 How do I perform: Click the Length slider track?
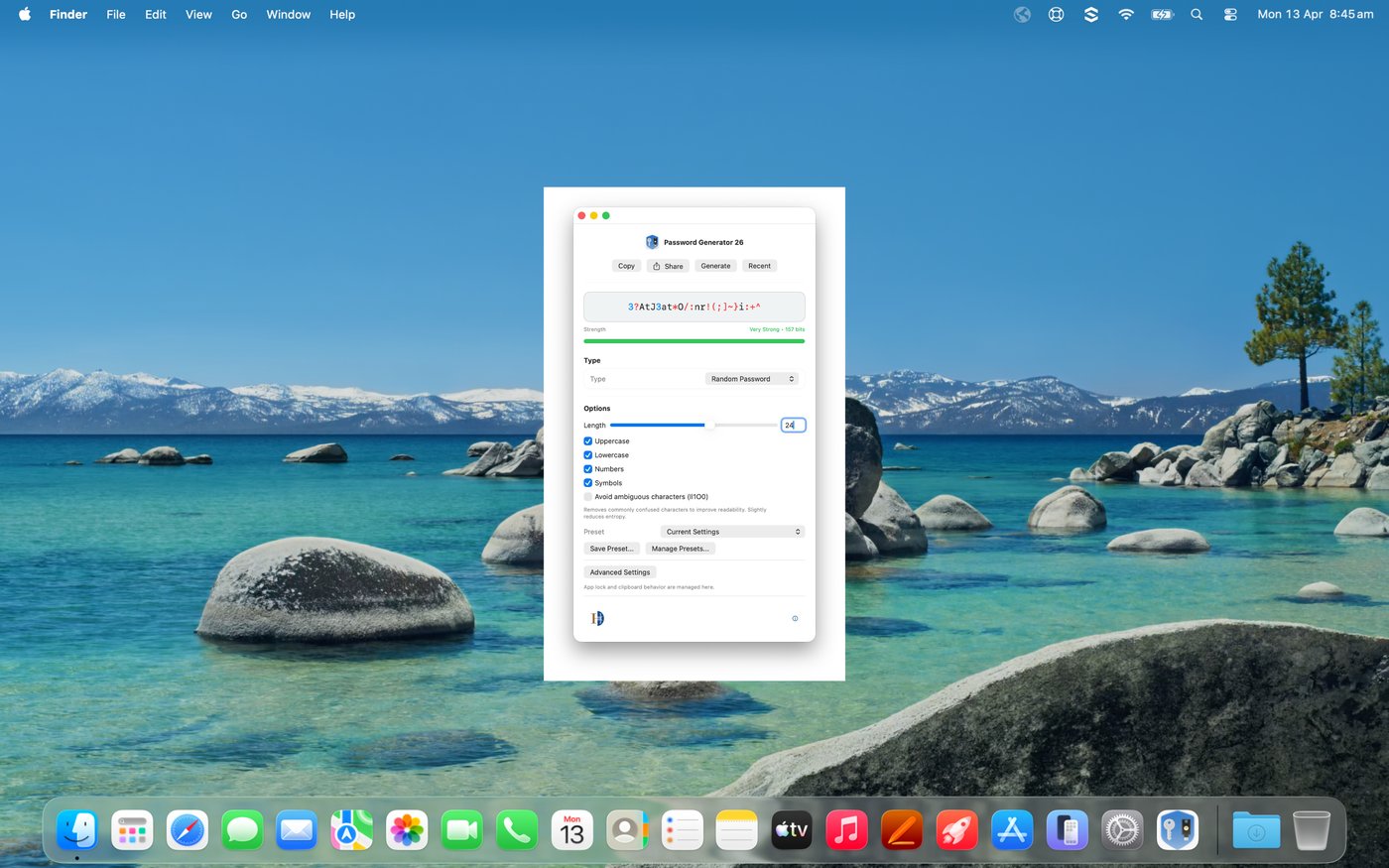point(694,425)
